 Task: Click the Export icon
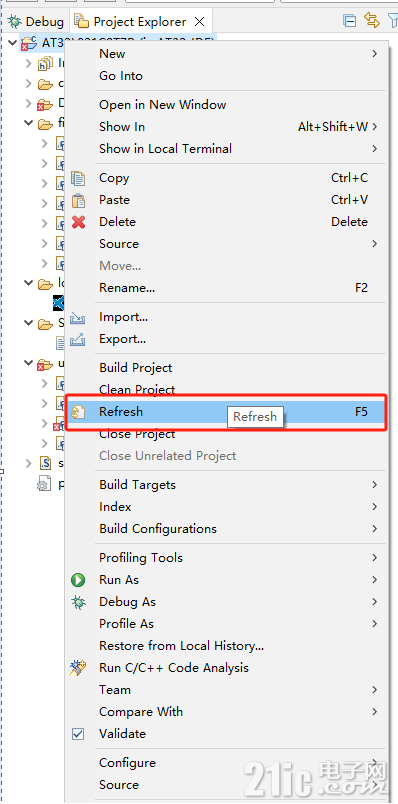pyautogui.click(x=77, y=339)
